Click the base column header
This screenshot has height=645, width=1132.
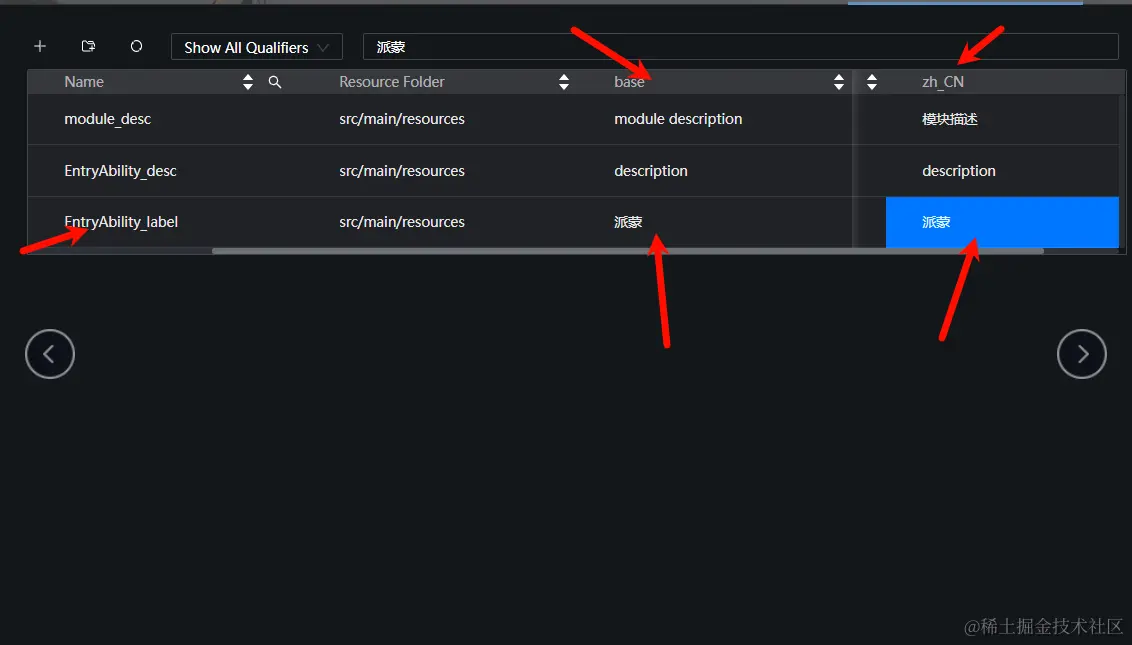point(629,82)
